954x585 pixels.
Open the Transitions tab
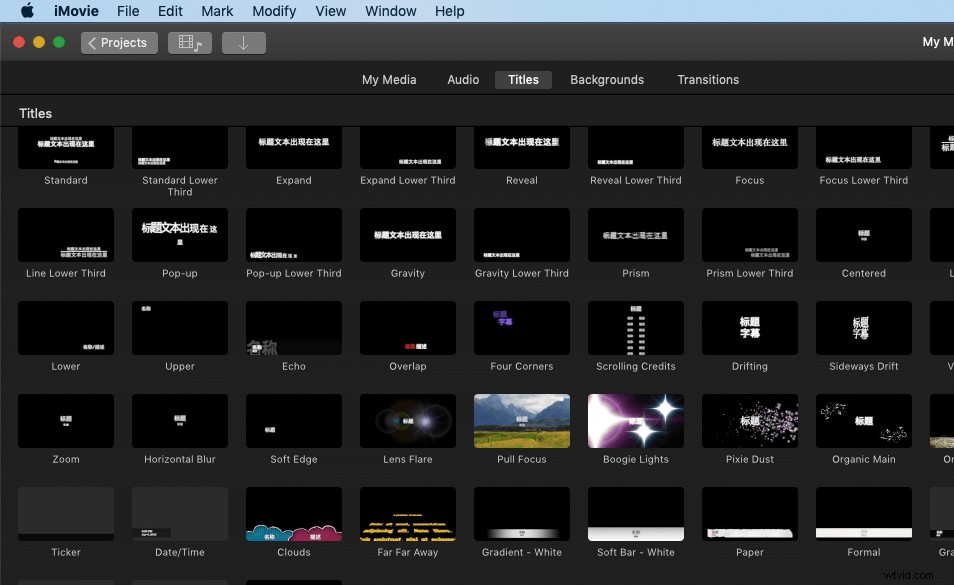pyautogui.click(x=707, y=79)
